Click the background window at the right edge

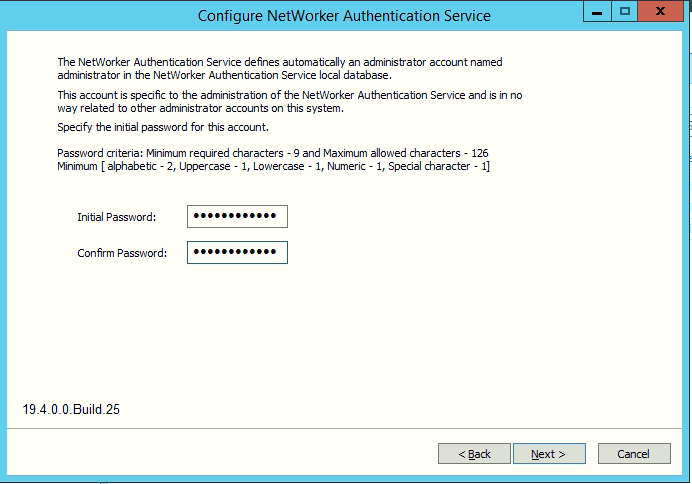(x=688, y=250)
